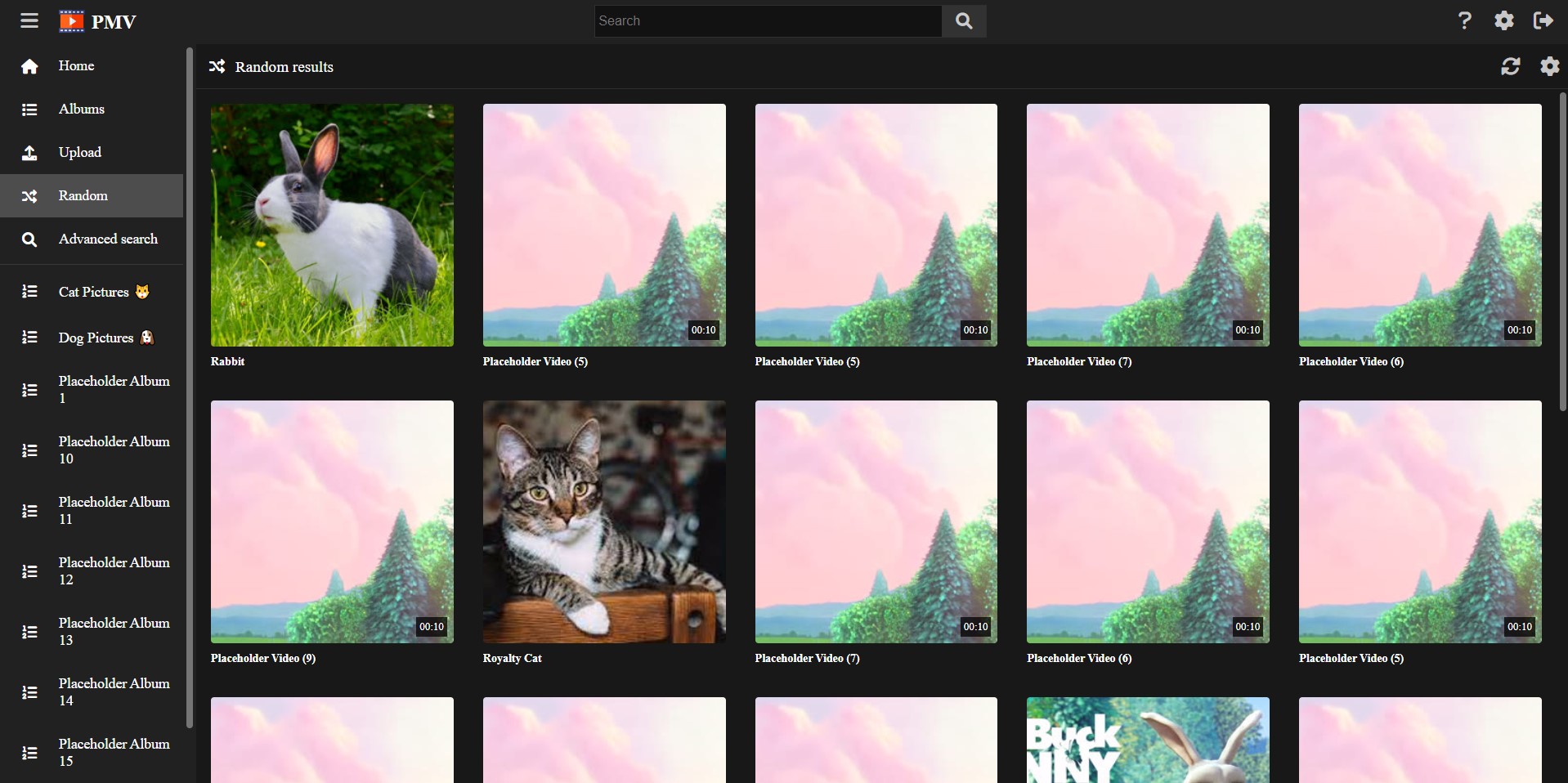Click the Home house icon
1568x783 pixels.
point(29,66)
